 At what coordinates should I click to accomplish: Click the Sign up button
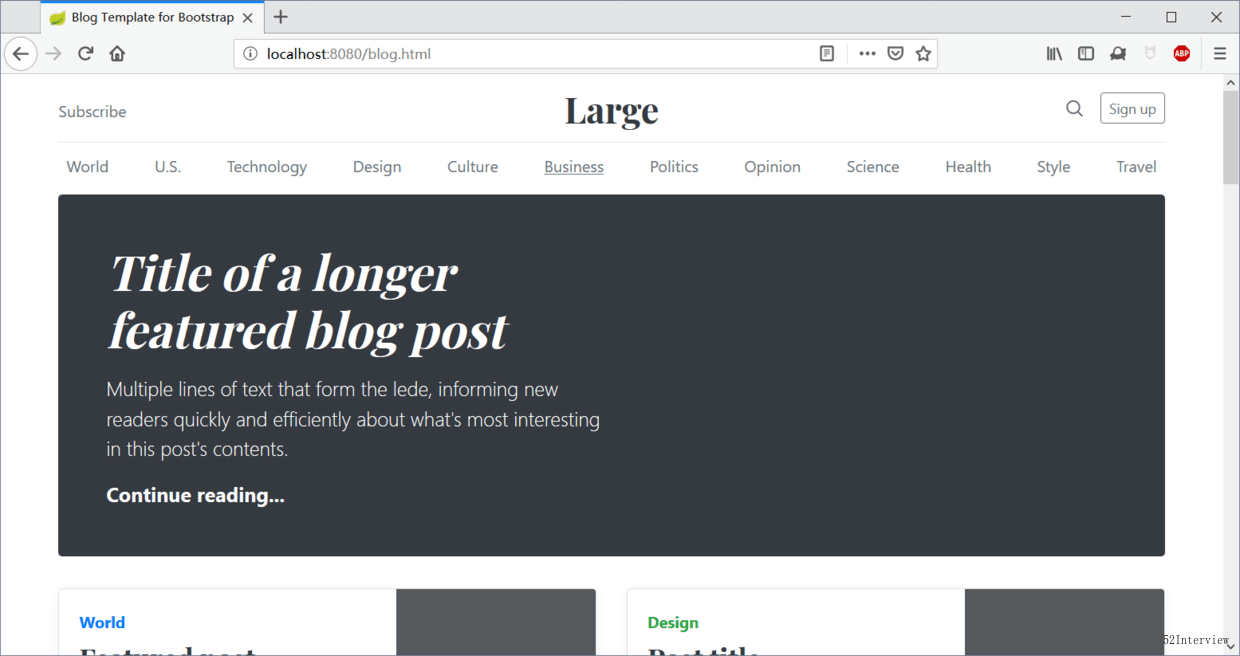(1132, 109)
